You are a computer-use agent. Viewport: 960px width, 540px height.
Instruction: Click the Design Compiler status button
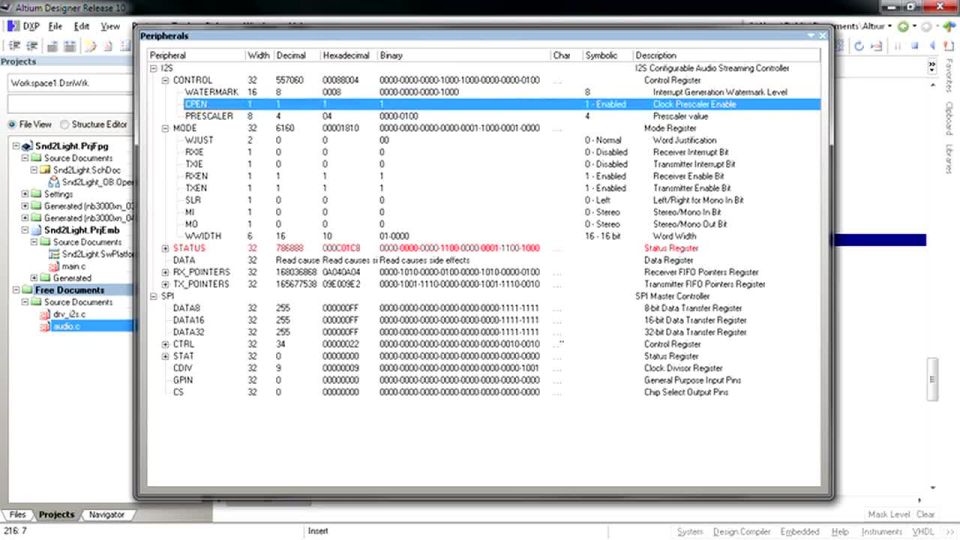(741, 531)
